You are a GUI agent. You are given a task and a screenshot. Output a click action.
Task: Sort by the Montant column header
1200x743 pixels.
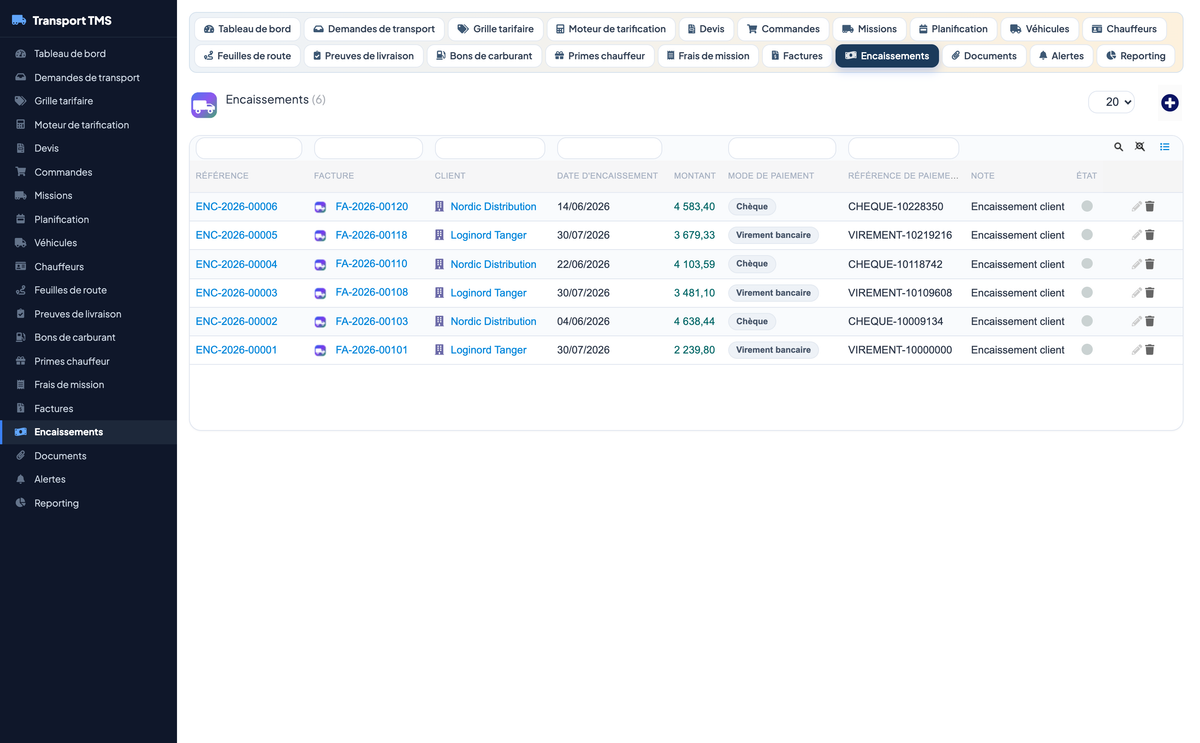695,176
